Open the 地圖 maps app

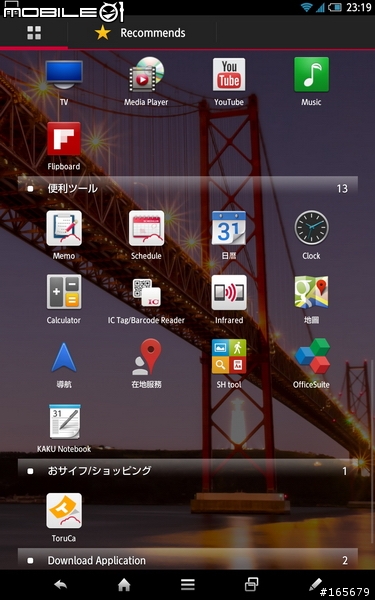311,292
